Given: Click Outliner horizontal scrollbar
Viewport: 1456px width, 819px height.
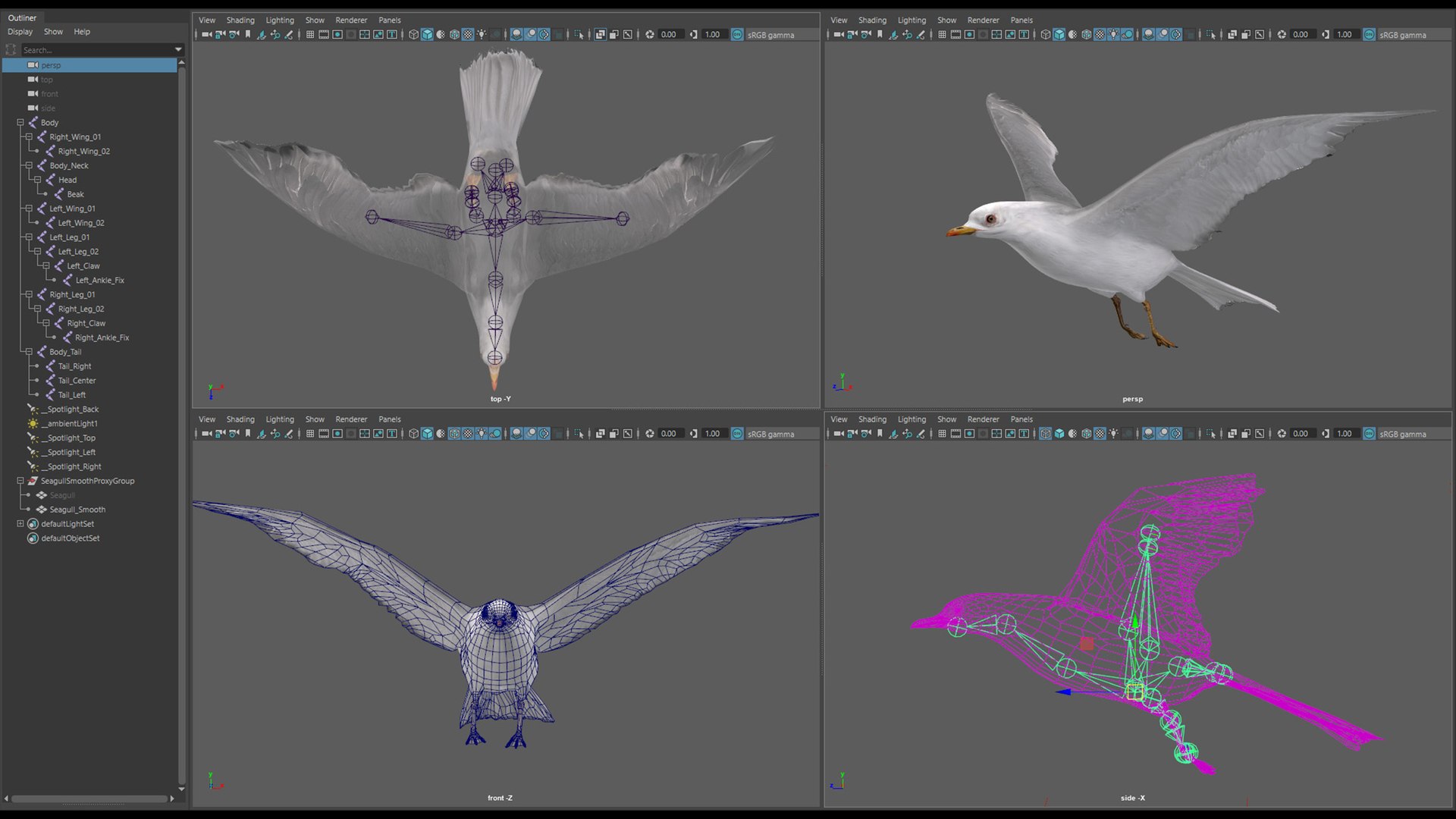Looking at the screenshot, I should pos(89,799).
